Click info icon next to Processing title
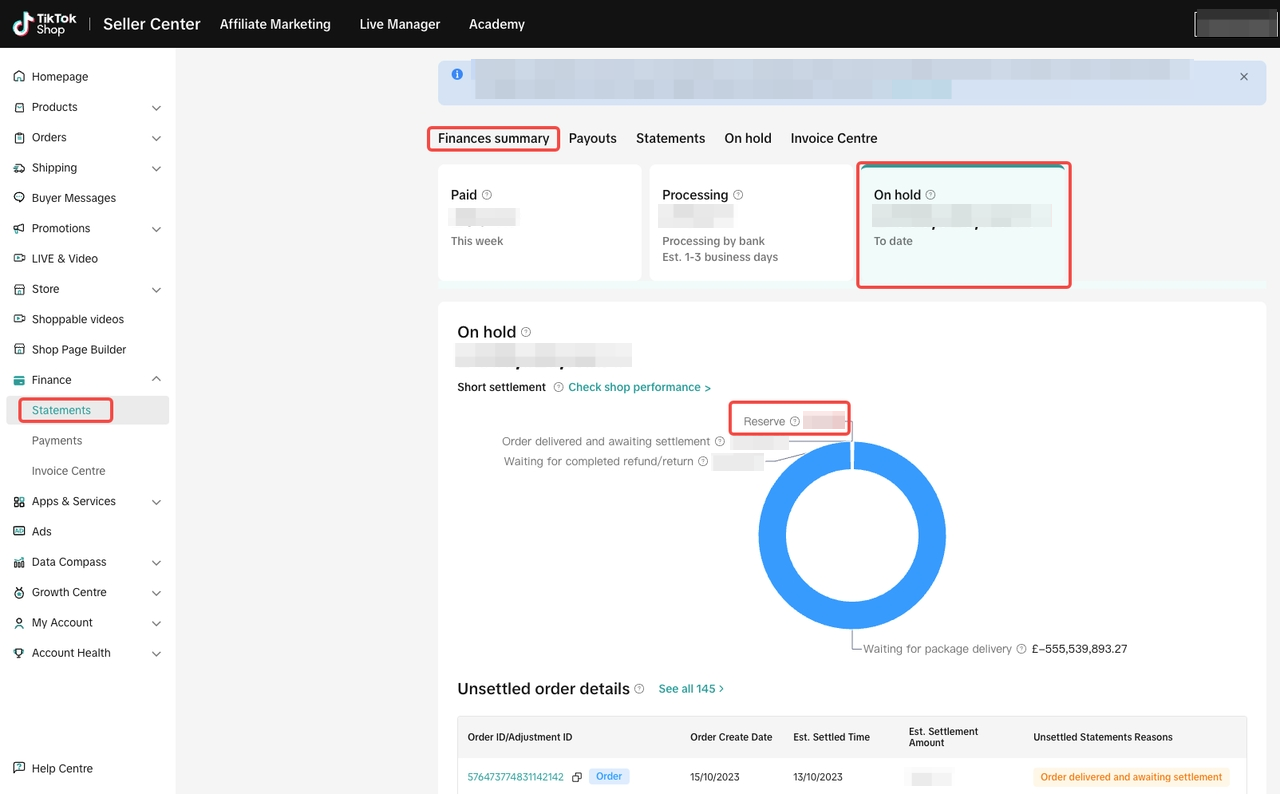 click(x=738, y=195)
